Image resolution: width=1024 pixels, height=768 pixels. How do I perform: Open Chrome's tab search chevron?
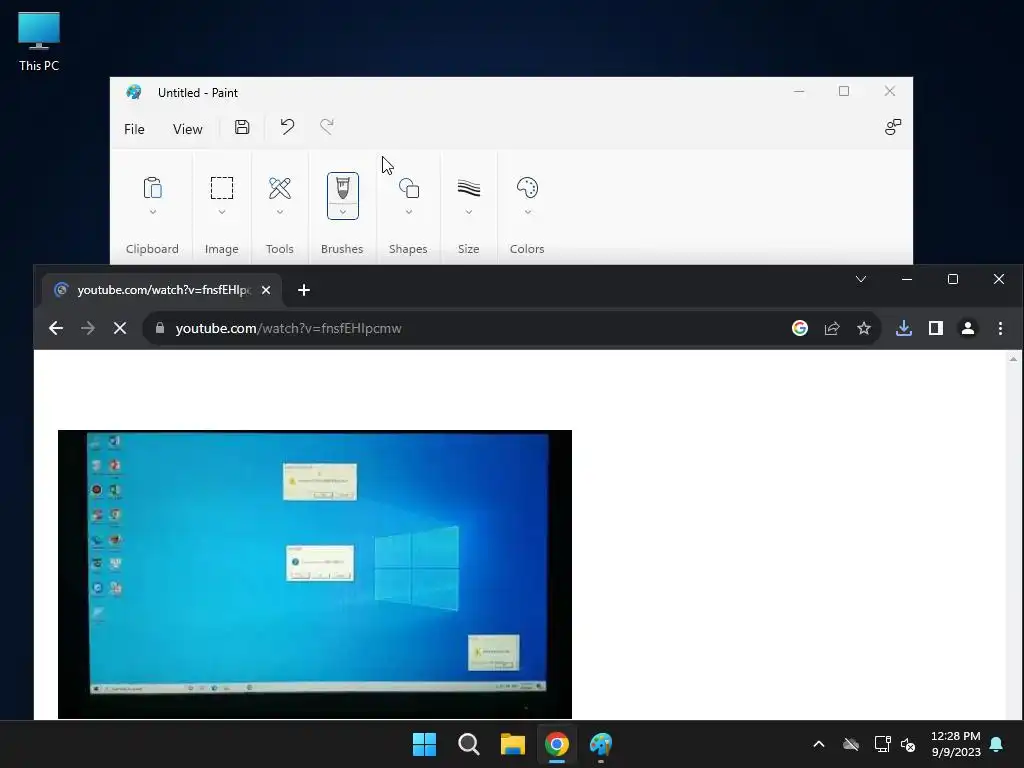[861, 279]
